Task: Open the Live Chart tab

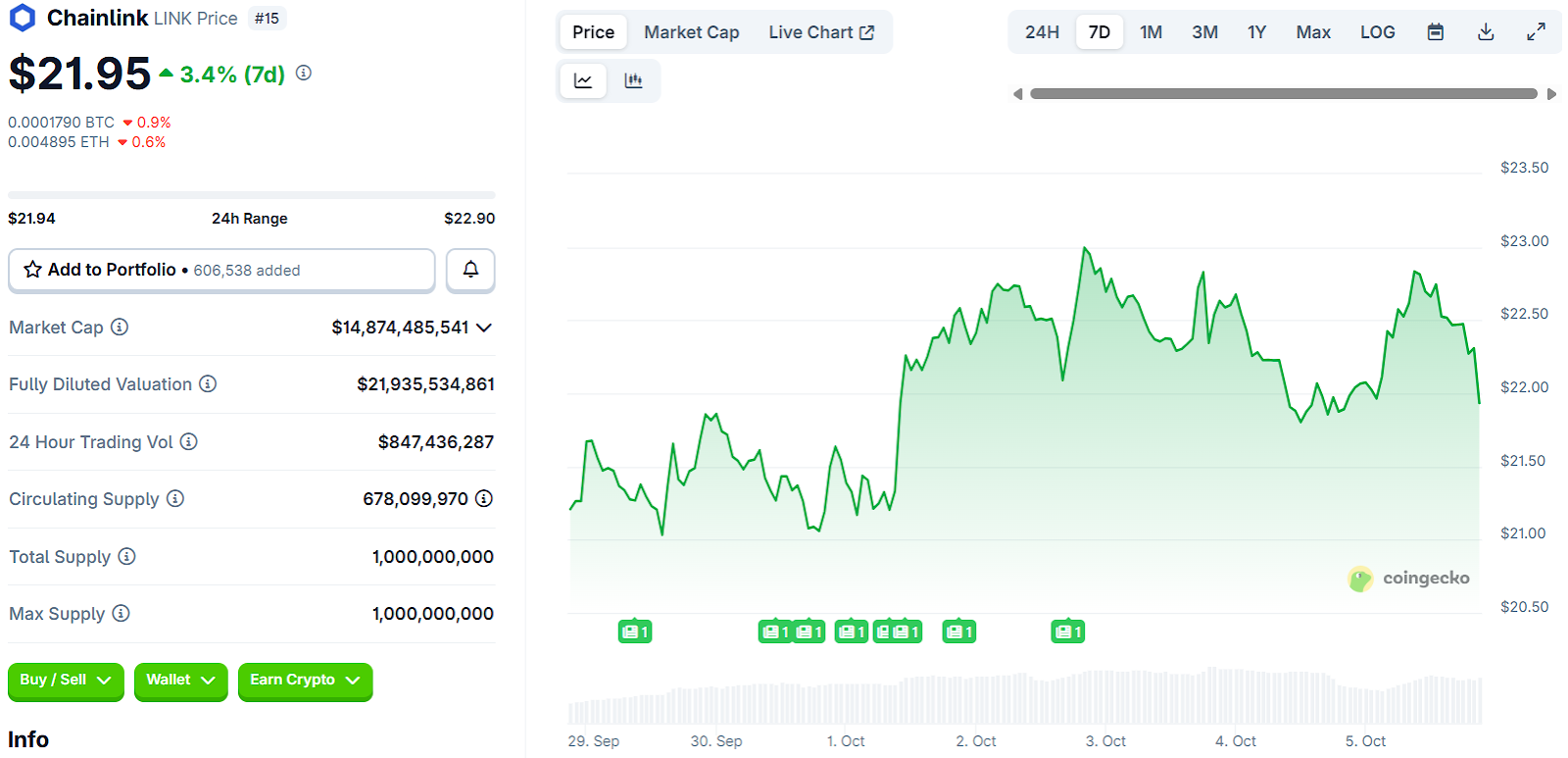Action: (x=820, y=32)
